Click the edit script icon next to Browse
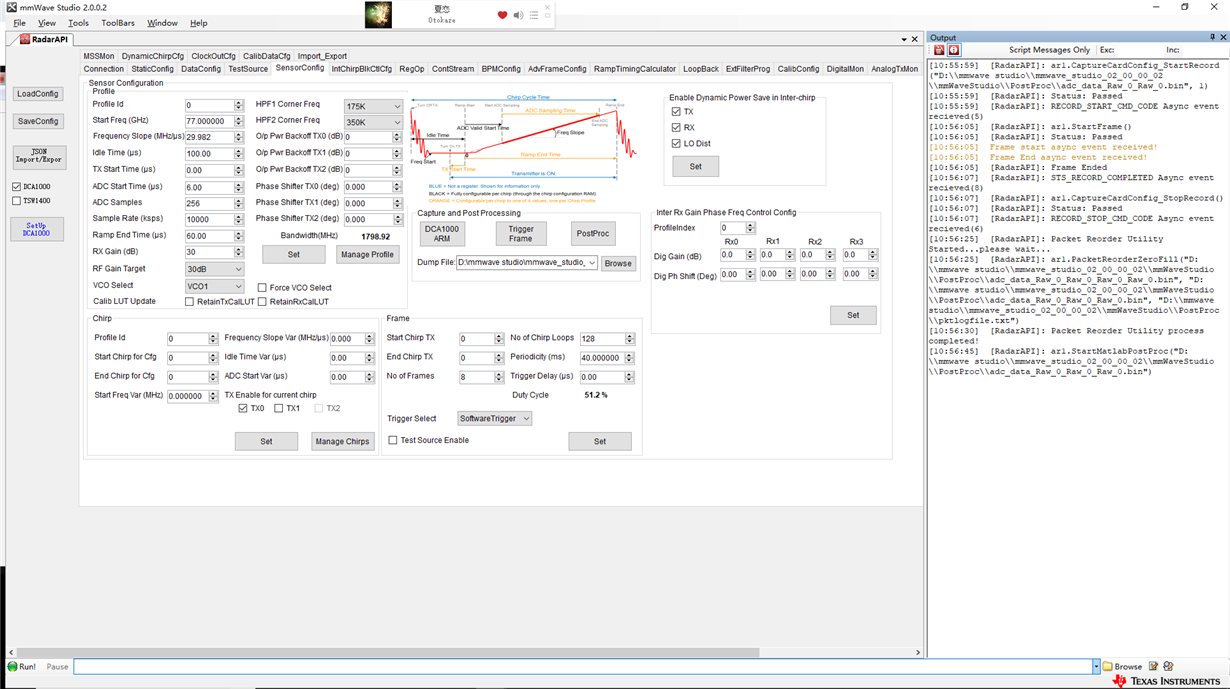The height and width of the screenshot is (689, 1230). coord(1153,666)
